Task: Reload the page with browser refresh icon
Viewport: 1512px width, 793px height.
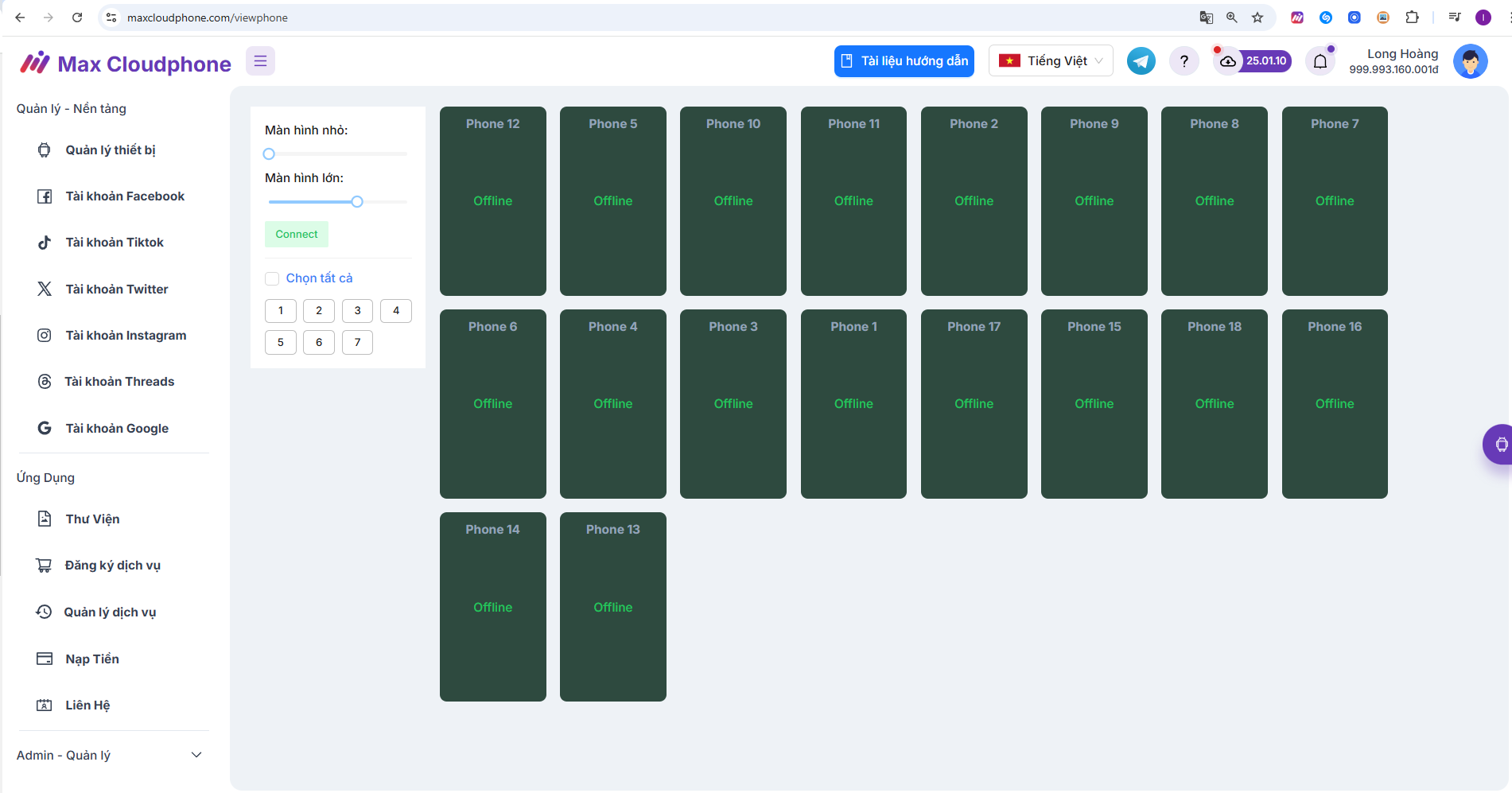Action: click(x=77, y=17)
